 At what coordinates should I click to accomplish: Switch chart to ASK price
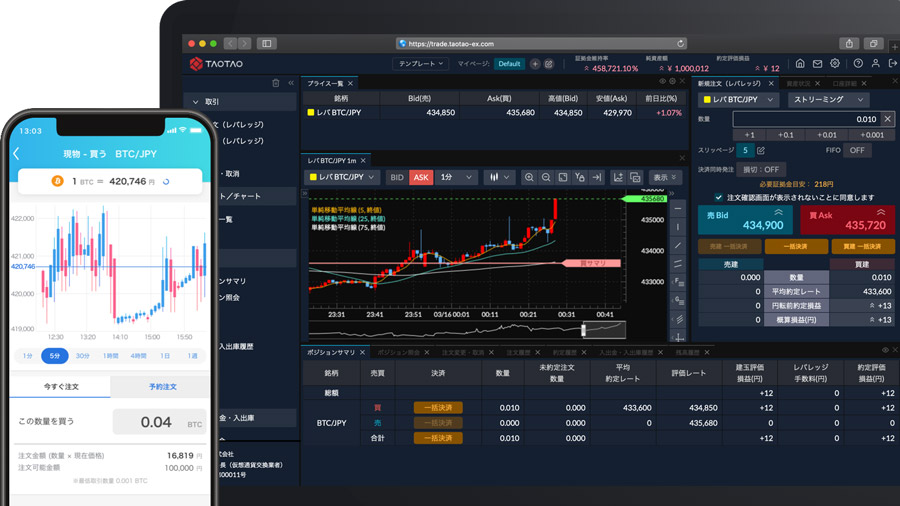(421, 177)
